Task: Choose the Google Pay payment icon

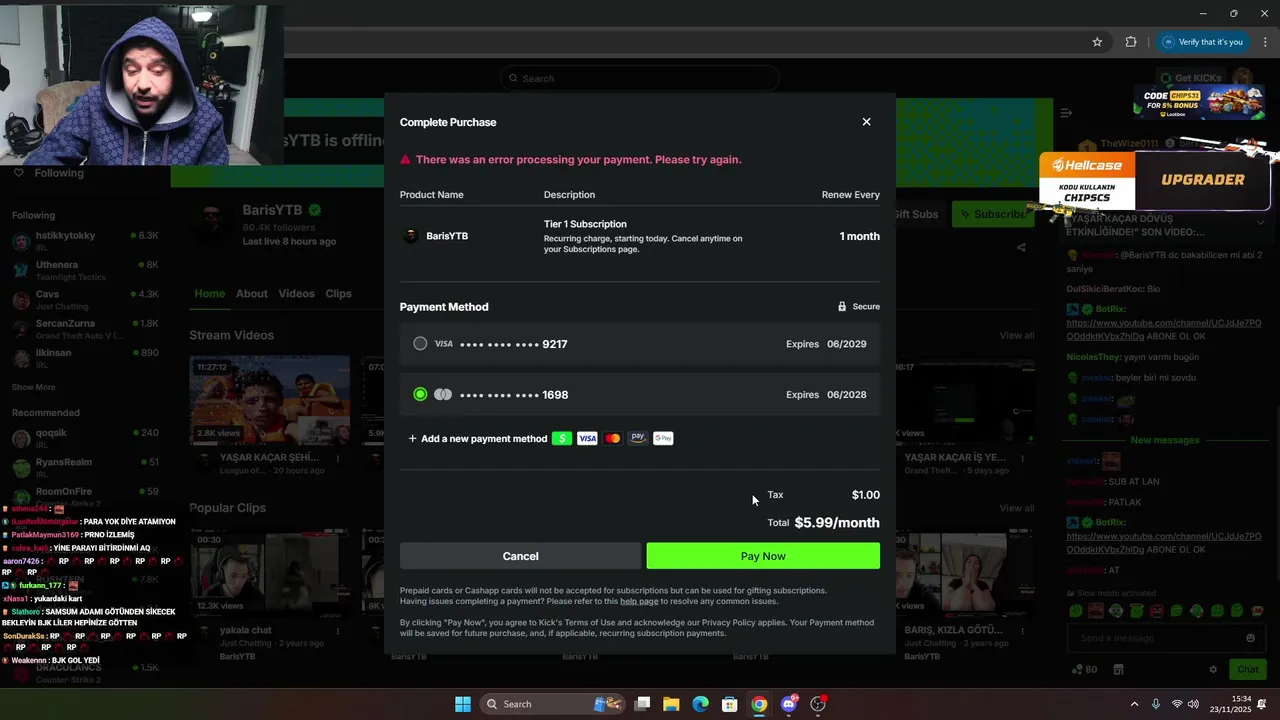Action: [663, 439]
